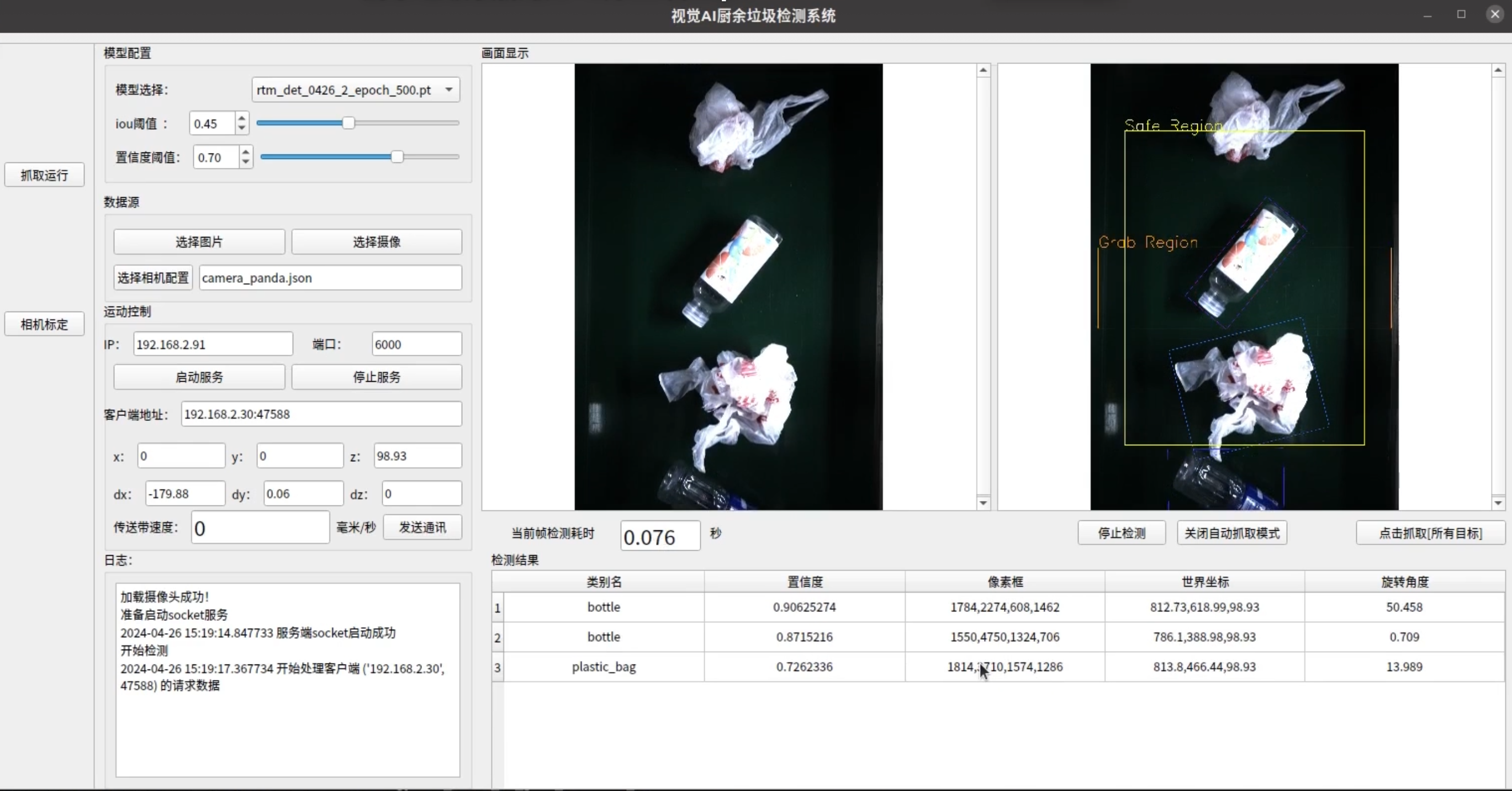Click confidence cell 0.8715216

[x=805, y=637]
